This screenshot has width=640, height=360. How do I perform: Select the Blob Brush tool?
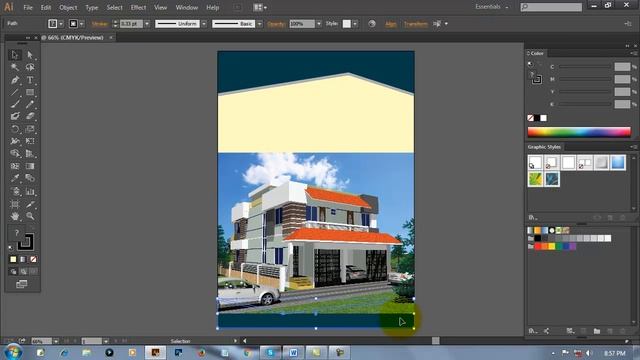coord(15,116)
